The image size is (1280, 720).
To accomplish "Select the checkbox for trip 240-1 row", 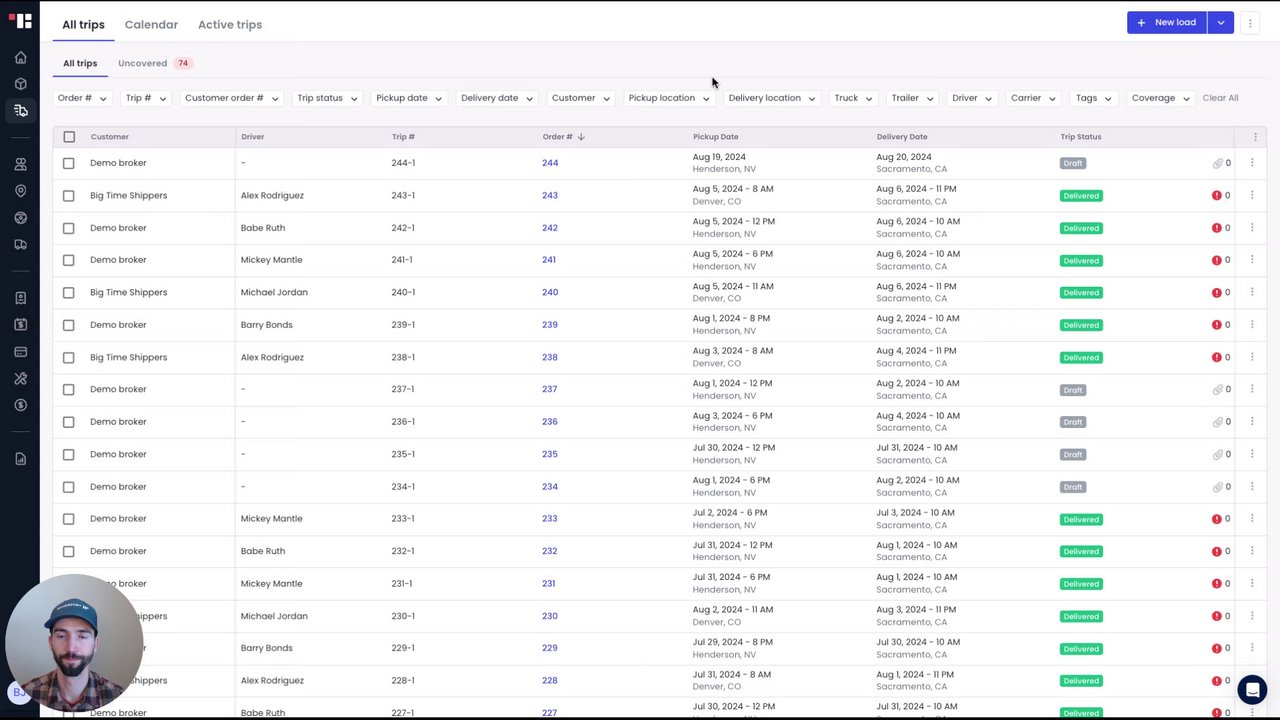I will click(69, 293).
